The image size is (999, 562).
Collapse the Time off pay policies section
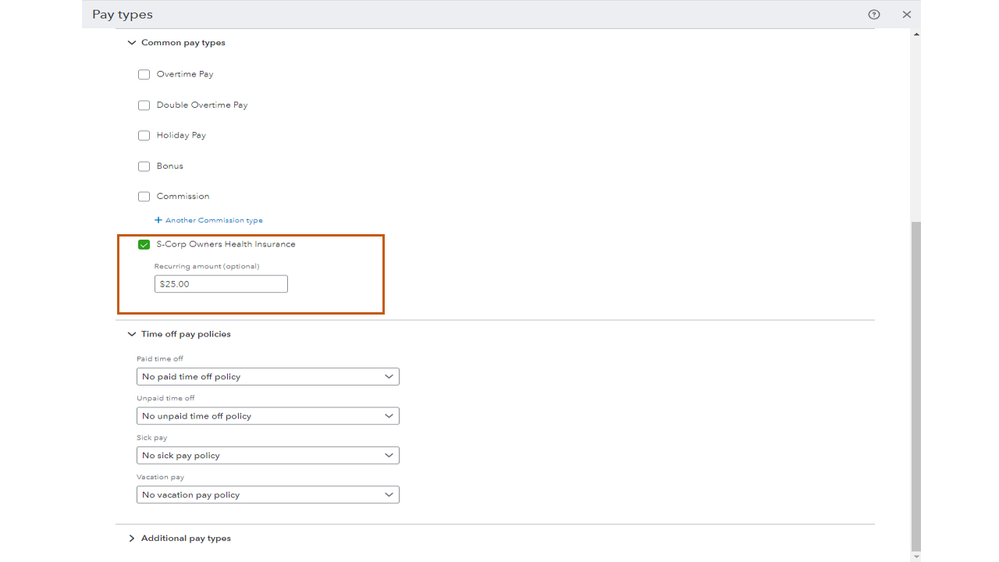(131, 334)
